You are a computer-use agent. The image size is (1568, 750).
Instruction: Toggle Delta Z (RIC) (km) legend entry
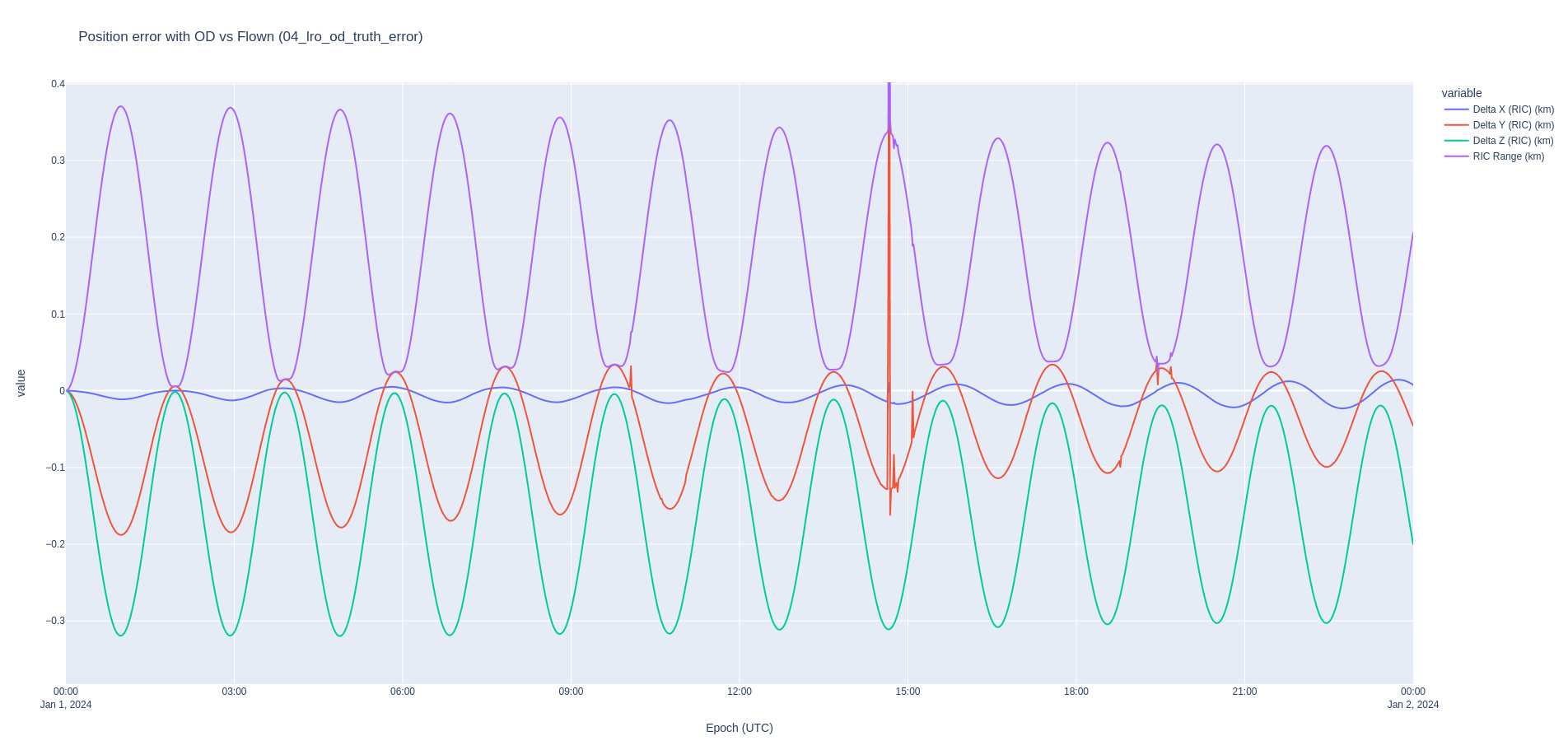[x=1499, y=141]
